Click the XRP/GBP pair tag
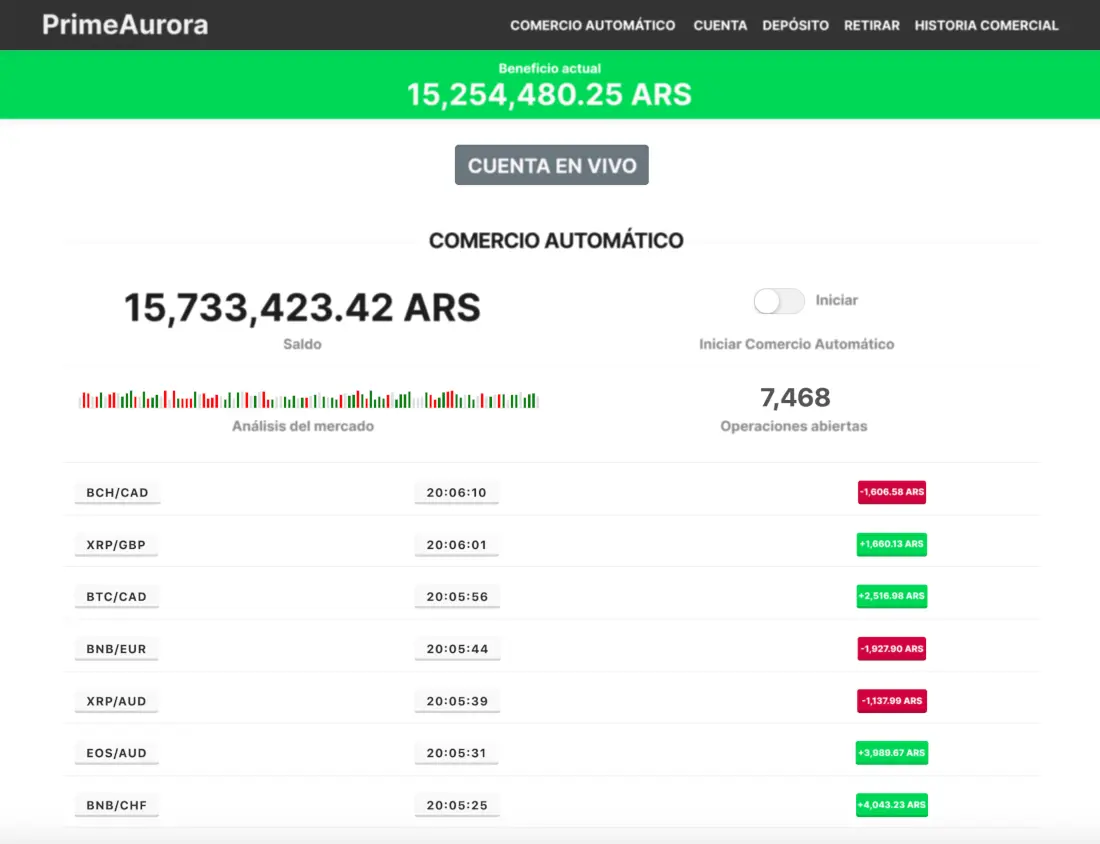The image size is (1100, 844). point(116,545)
